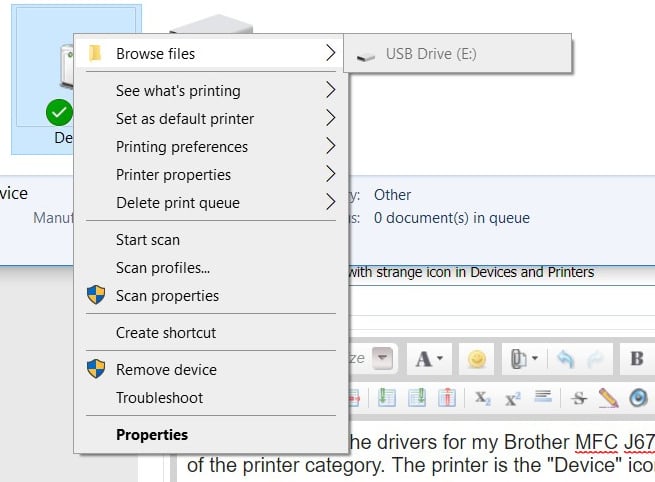The height and width of the screenshot is (482, 655).
Task: Toggle strikethrough text formatting
Action: tap(578, 398)
